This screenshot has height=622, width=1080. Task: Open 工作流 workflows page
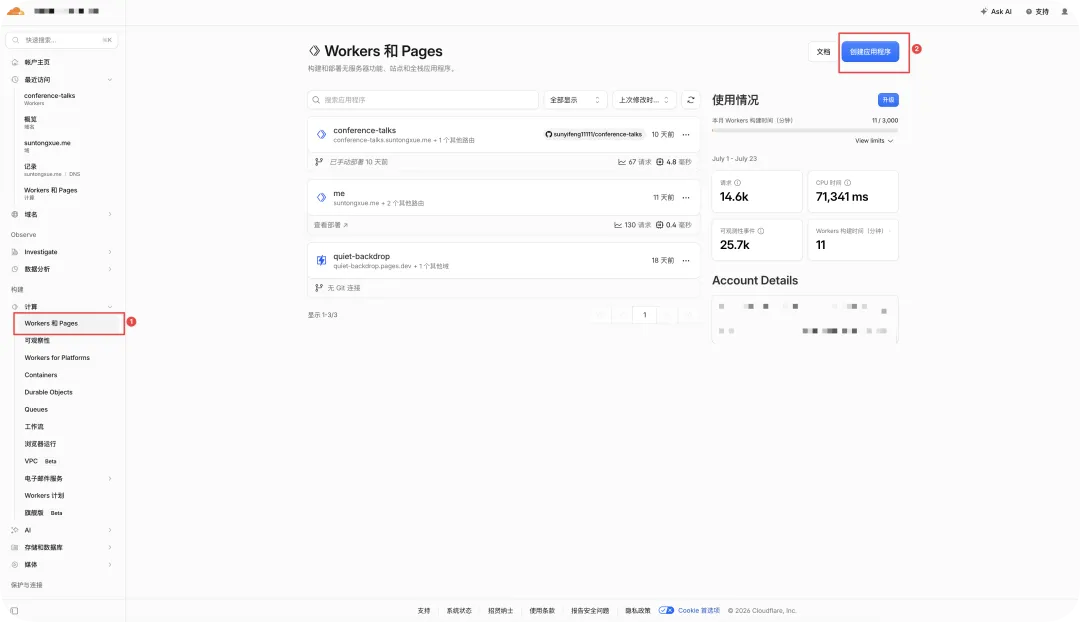click(x=34, y=426)
